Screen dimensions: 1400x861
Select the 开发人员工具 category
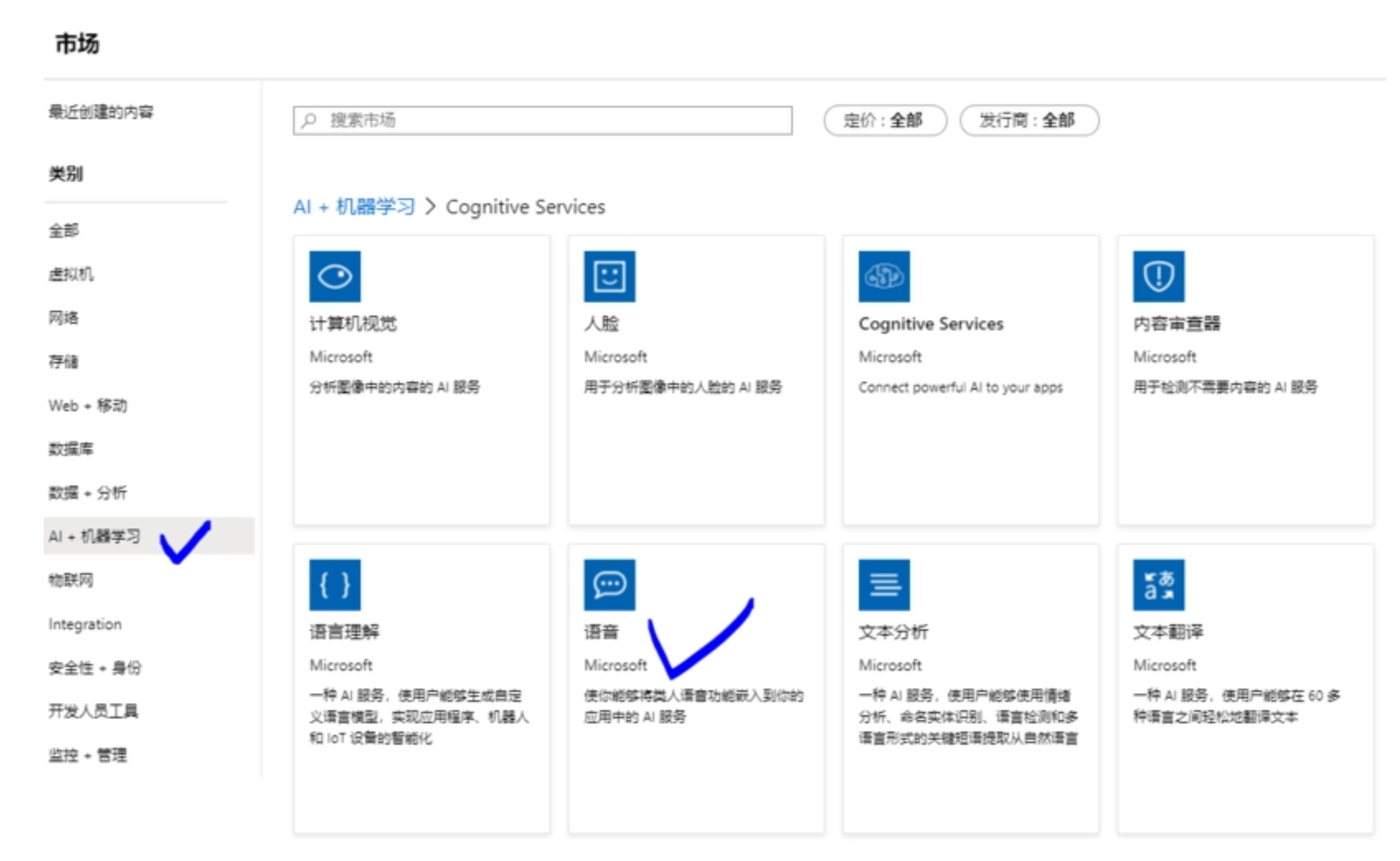94,711
